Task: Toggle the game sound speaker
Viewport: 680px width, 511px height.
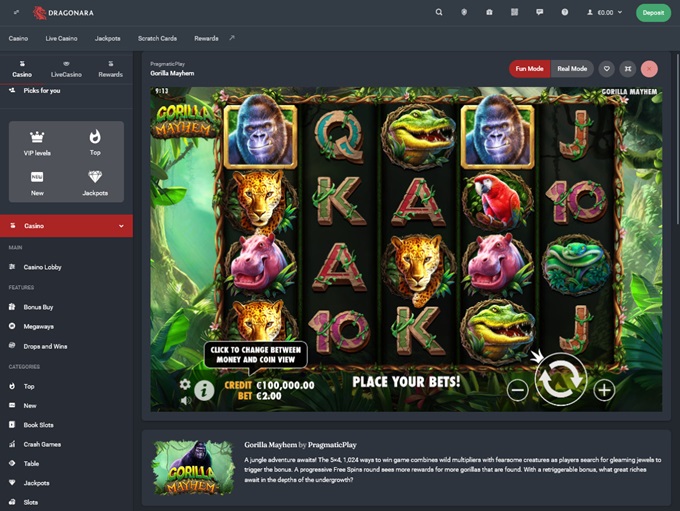Action: 185,400
